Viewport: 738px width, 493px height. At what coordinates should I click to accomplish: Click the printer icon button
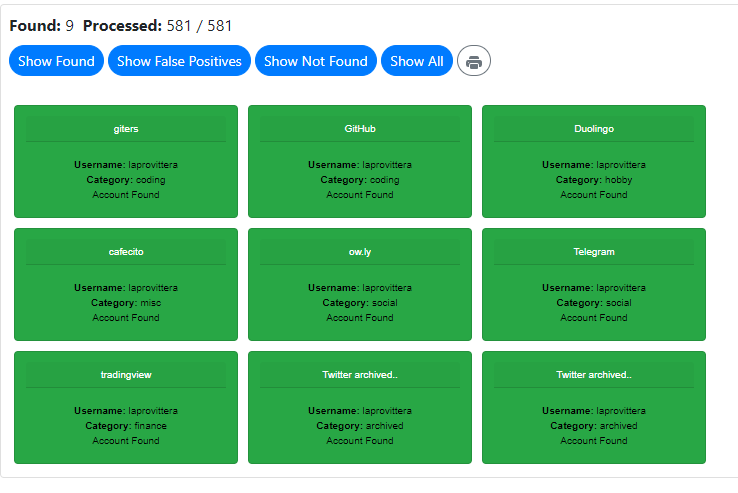(x=473, y=61)
